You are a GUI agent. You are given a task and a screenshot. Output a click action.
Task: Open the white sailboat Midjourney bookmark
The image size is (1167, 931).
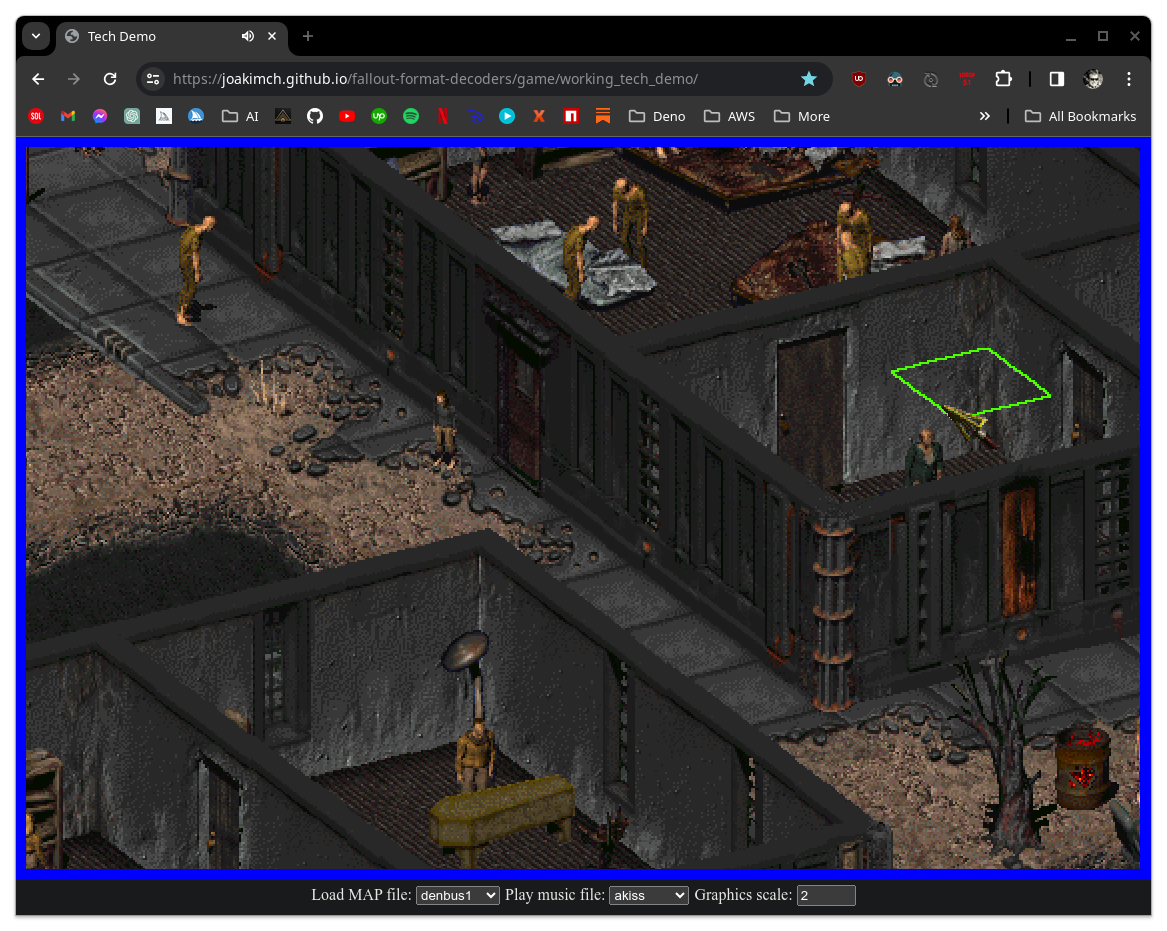pos(164,116)
